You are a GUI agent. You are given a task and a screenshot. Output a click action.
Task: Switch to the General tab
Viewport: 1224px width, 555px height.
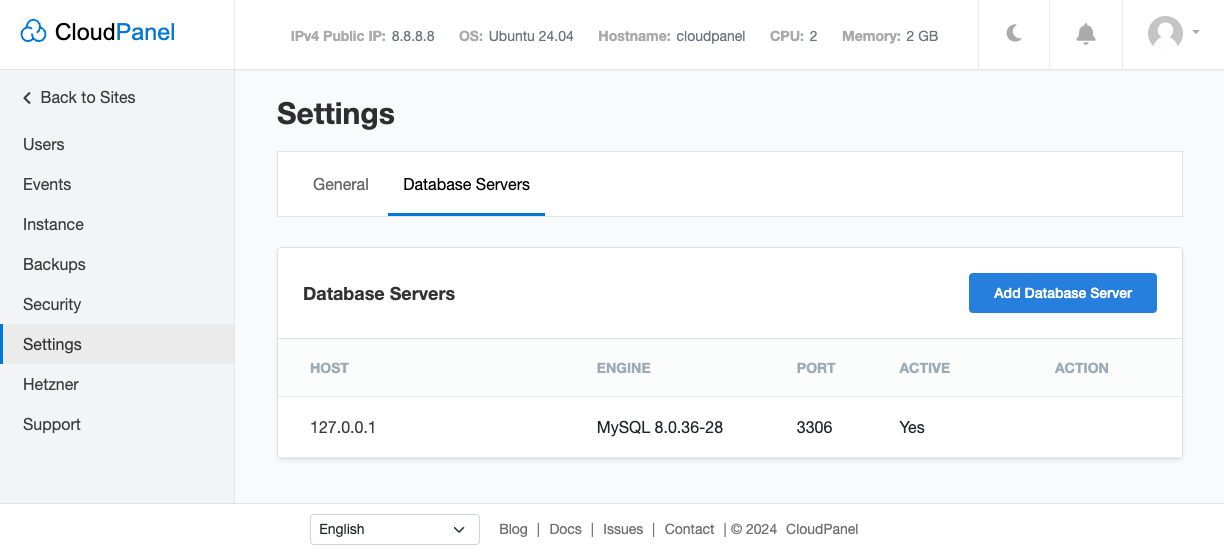point(341,184)
